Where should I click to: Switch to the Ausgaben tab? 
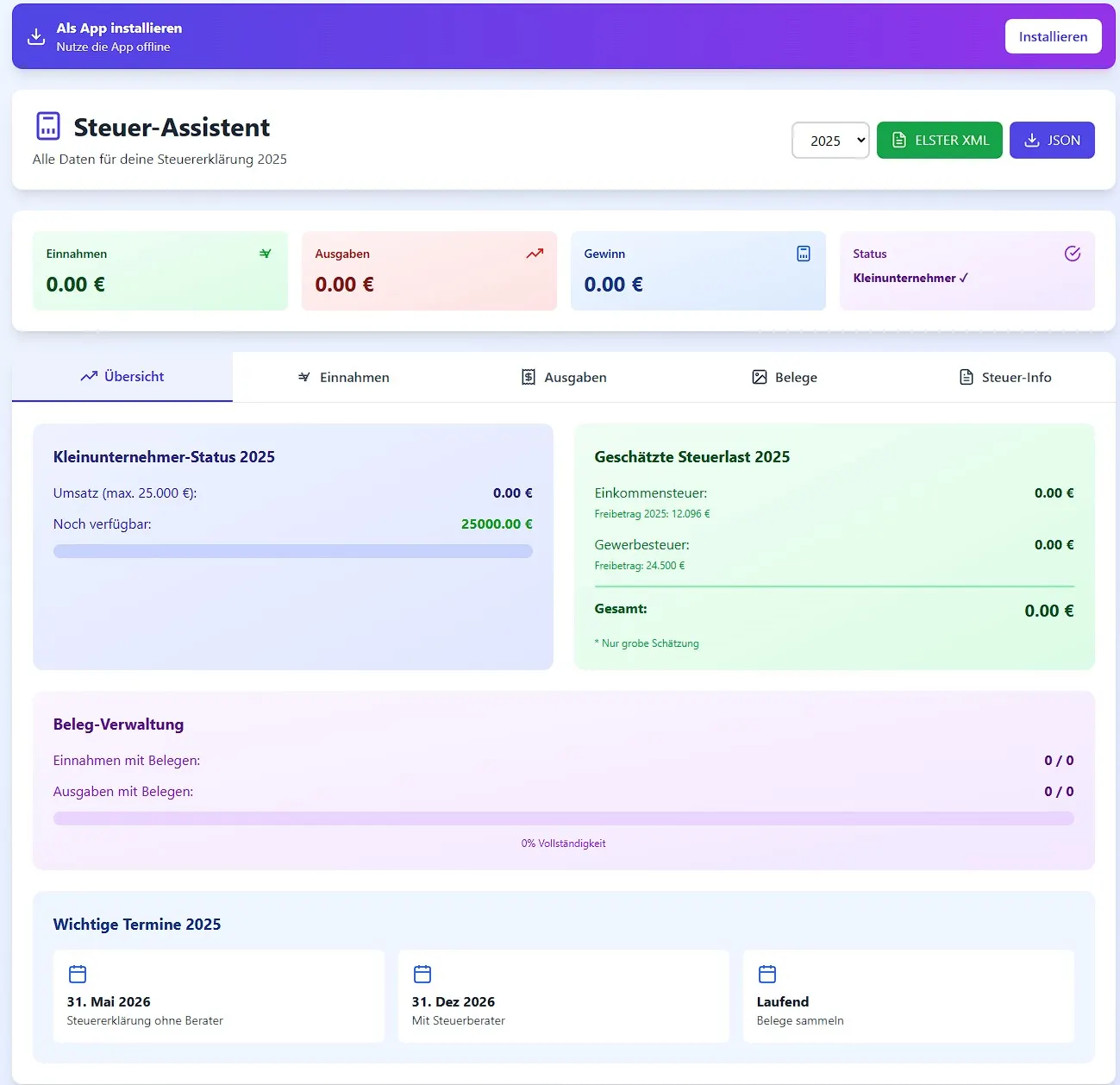point(563,377)
